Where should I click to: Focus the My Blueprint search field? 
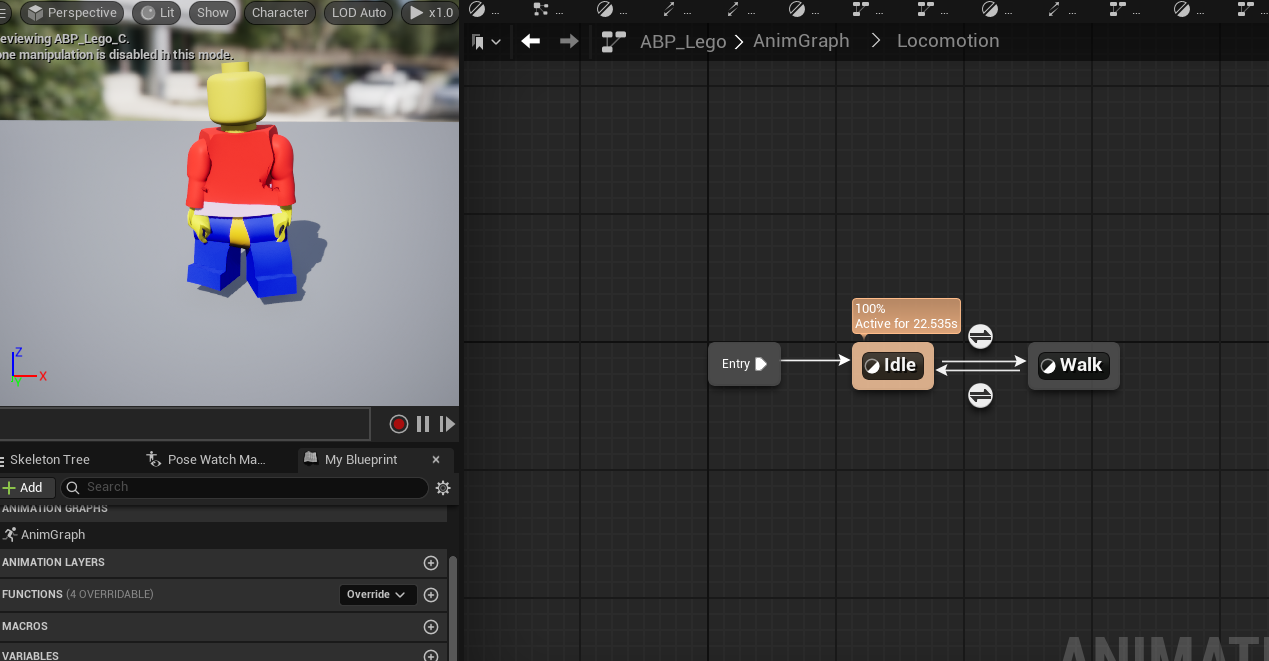coord(245,487)
